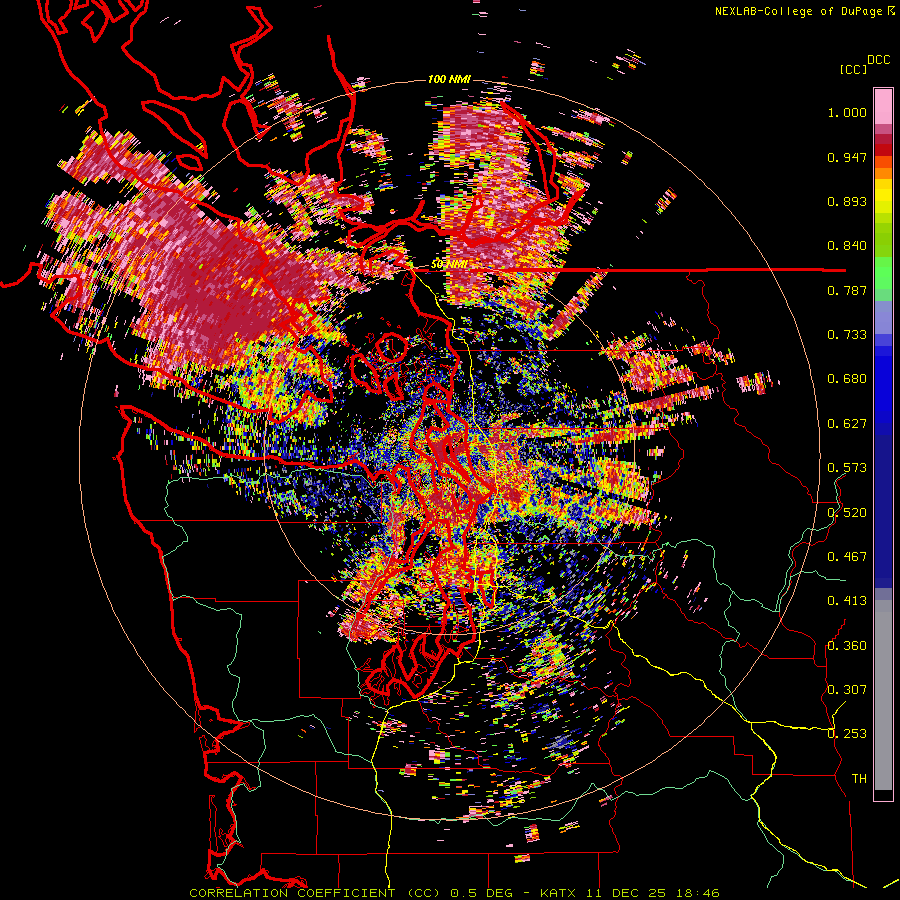The height and width of the screenshot is (900, 900).
Task: Pick the bright green color bar segment
Action: tap(883, 273)
